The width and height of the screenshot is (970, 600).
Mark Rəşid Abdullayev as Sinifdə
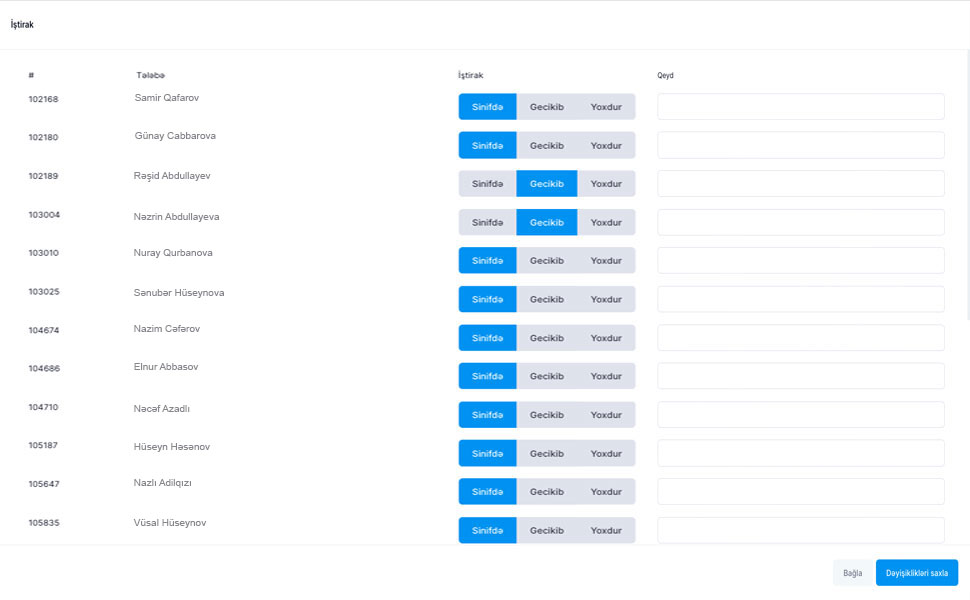point(487,184)
